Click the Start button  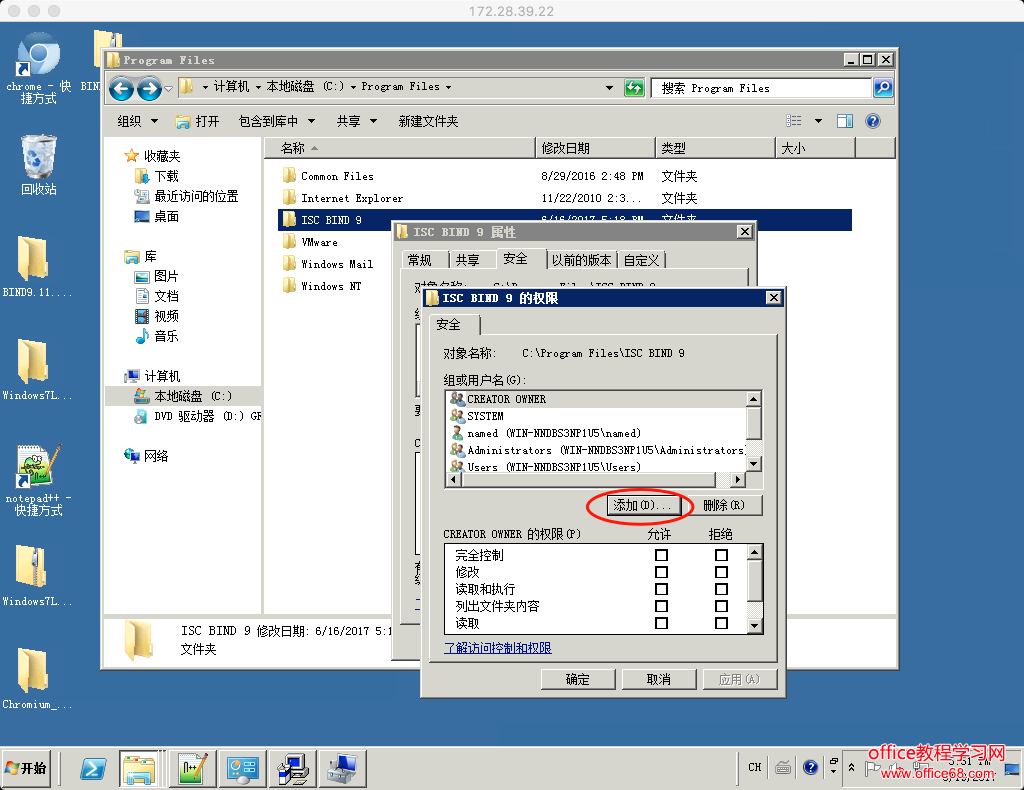(x=26, y=768)
